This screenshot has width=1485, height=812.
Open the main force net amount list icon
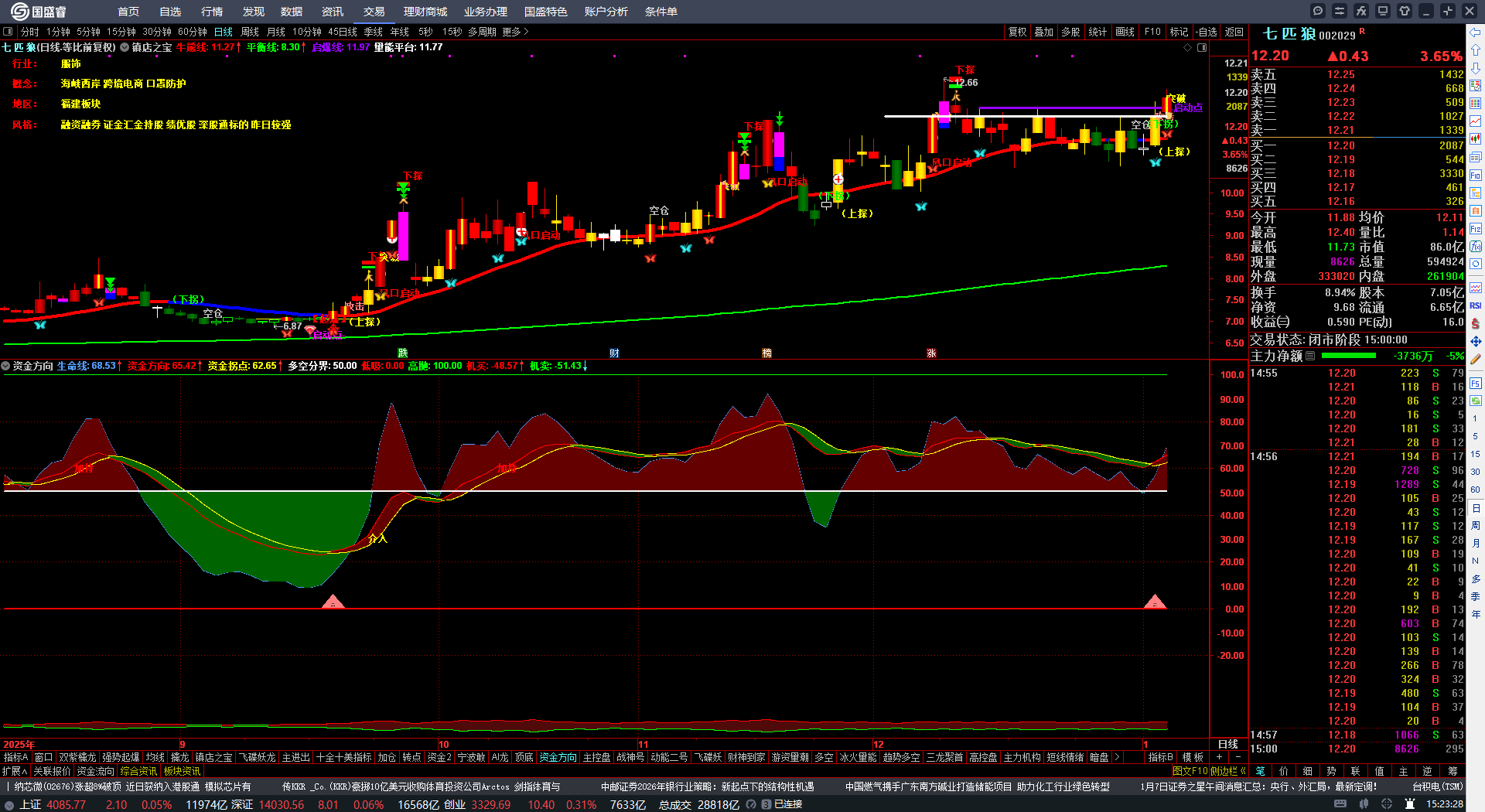pyautogui.click(x=1310, y=356)
